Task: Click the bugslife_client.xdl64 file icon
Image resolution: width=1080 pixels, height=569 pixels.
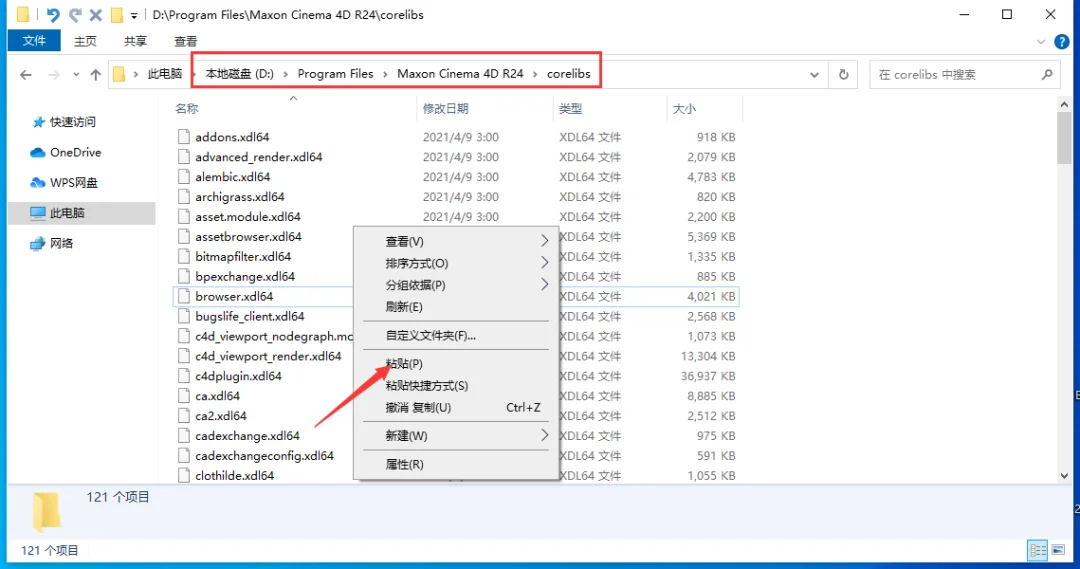Action: click(x=183, y=316)
